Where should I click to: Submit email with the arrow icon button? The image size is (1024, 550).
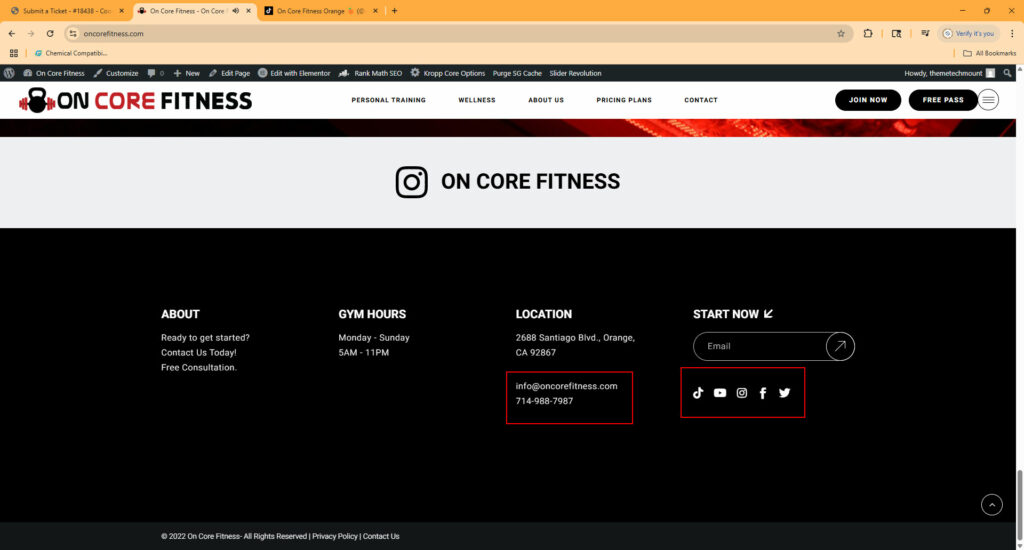click(x=840, y=346)
